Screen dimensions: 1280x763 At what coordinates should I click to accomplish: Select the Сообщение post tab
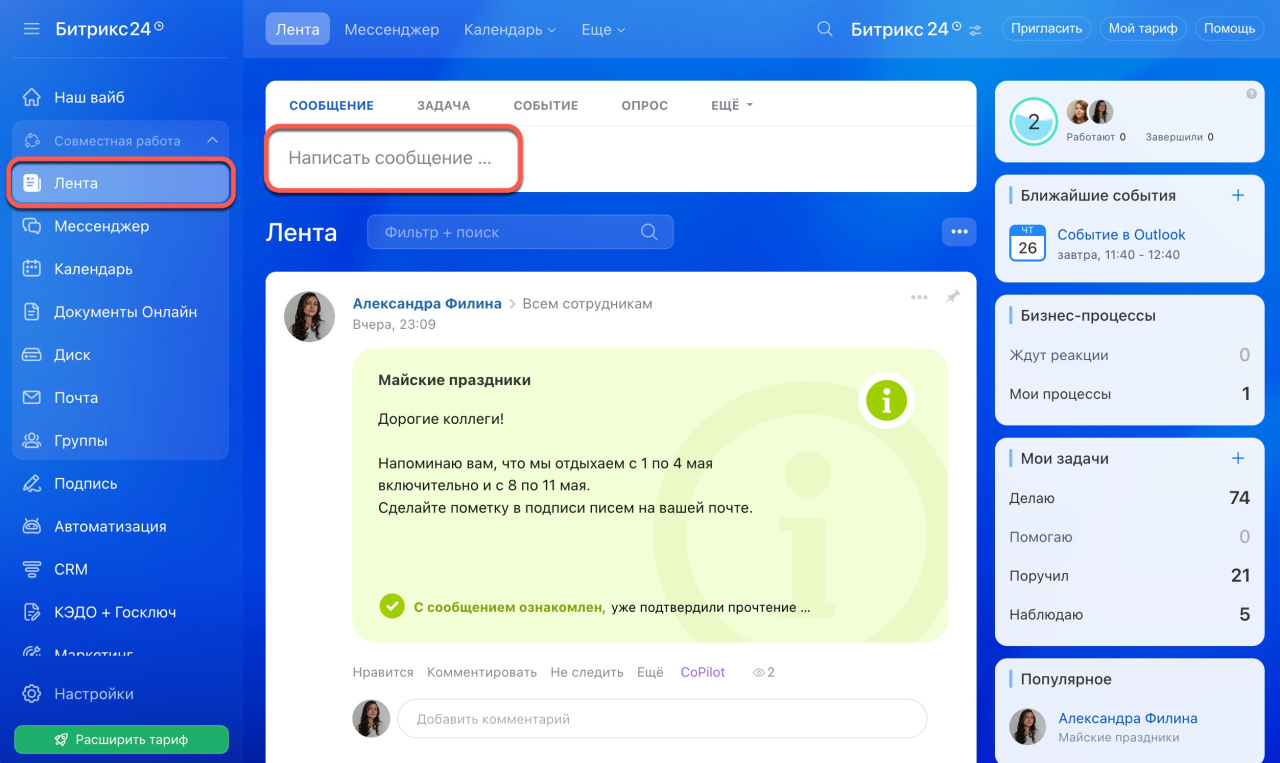[x=331, y=105]
